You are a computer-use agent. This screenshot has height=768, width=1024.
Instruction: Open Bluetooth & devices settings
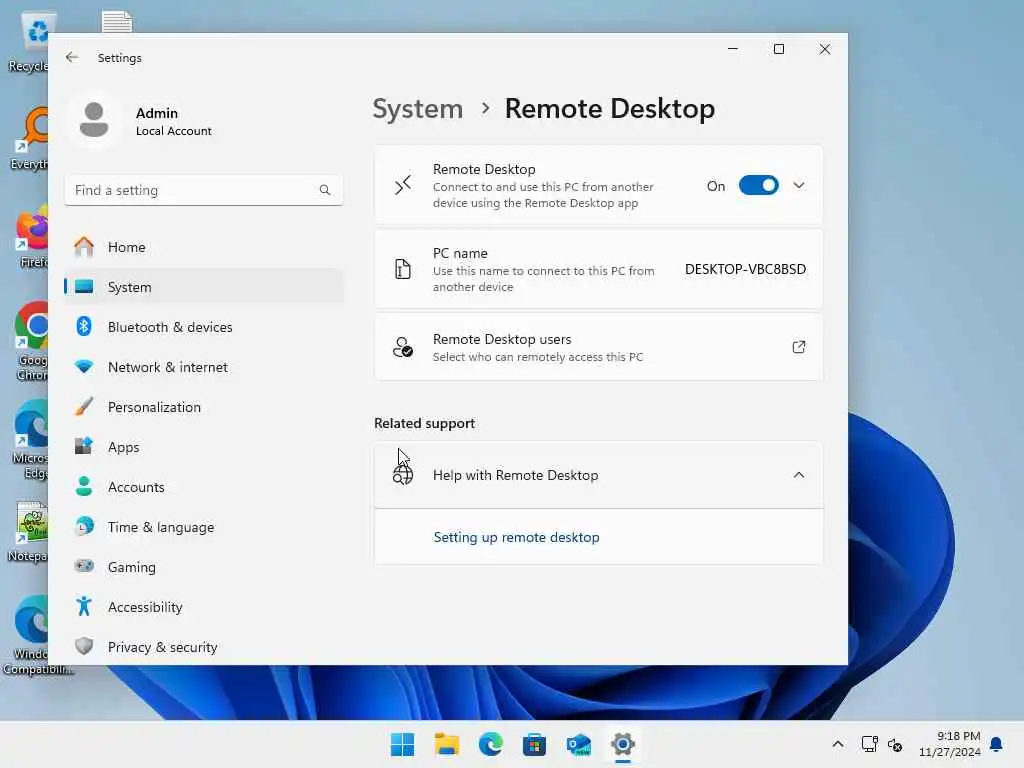204,327
